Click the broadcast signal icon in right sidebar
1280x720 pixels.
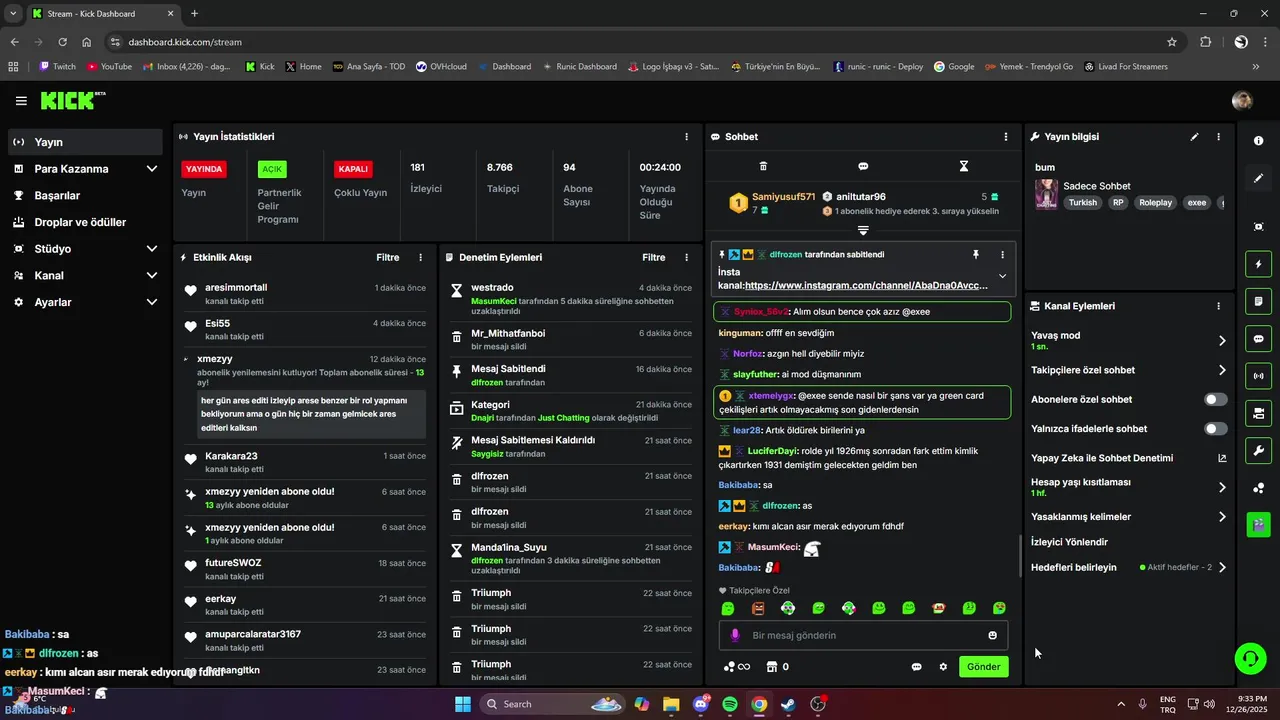click(x=1258, y=376)
